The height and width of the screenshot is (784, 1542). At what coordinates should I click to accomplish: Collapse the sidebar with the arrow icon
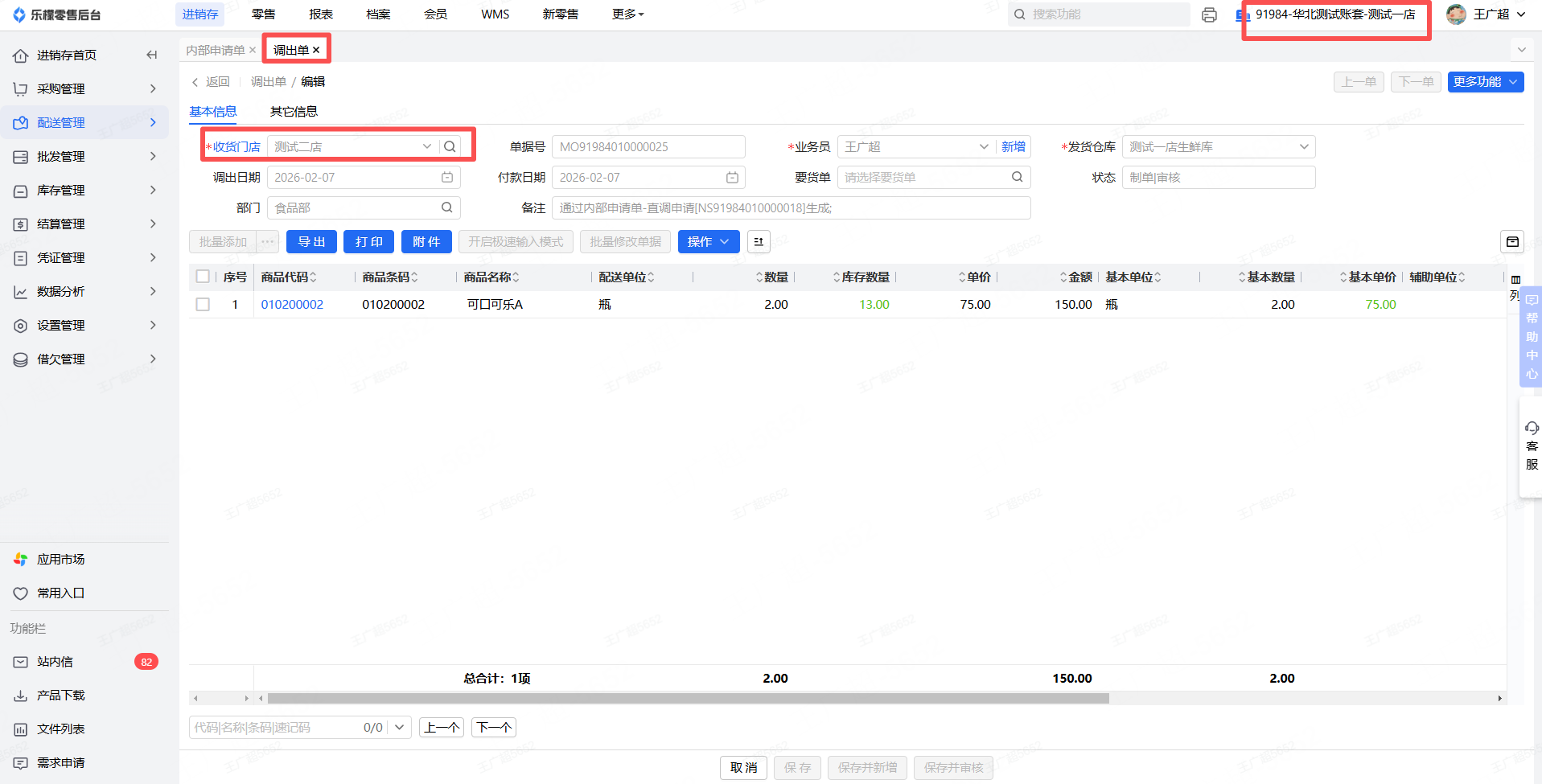[x=151, y=55]
